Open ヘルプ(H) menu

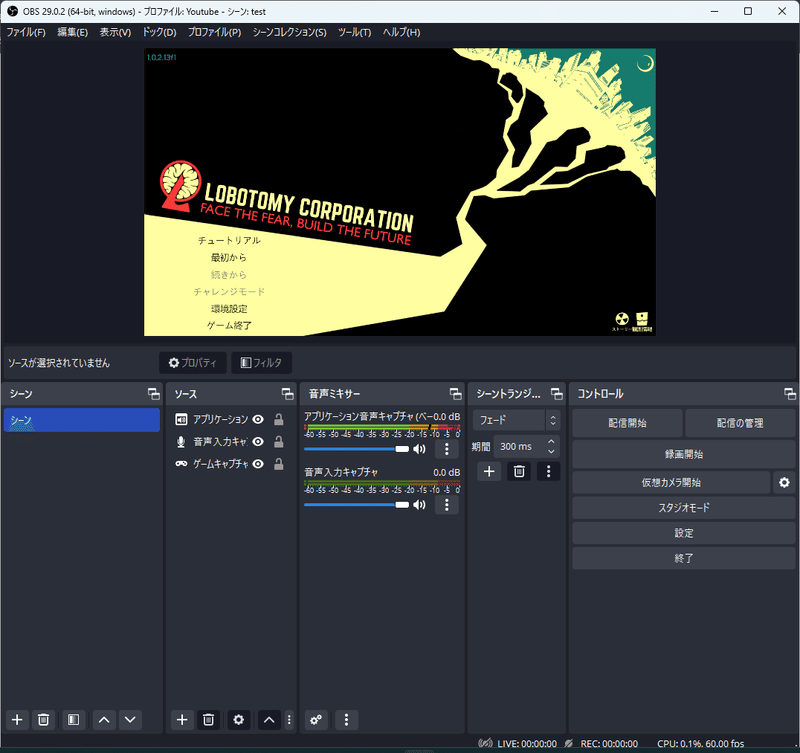[x=402, y=32]
